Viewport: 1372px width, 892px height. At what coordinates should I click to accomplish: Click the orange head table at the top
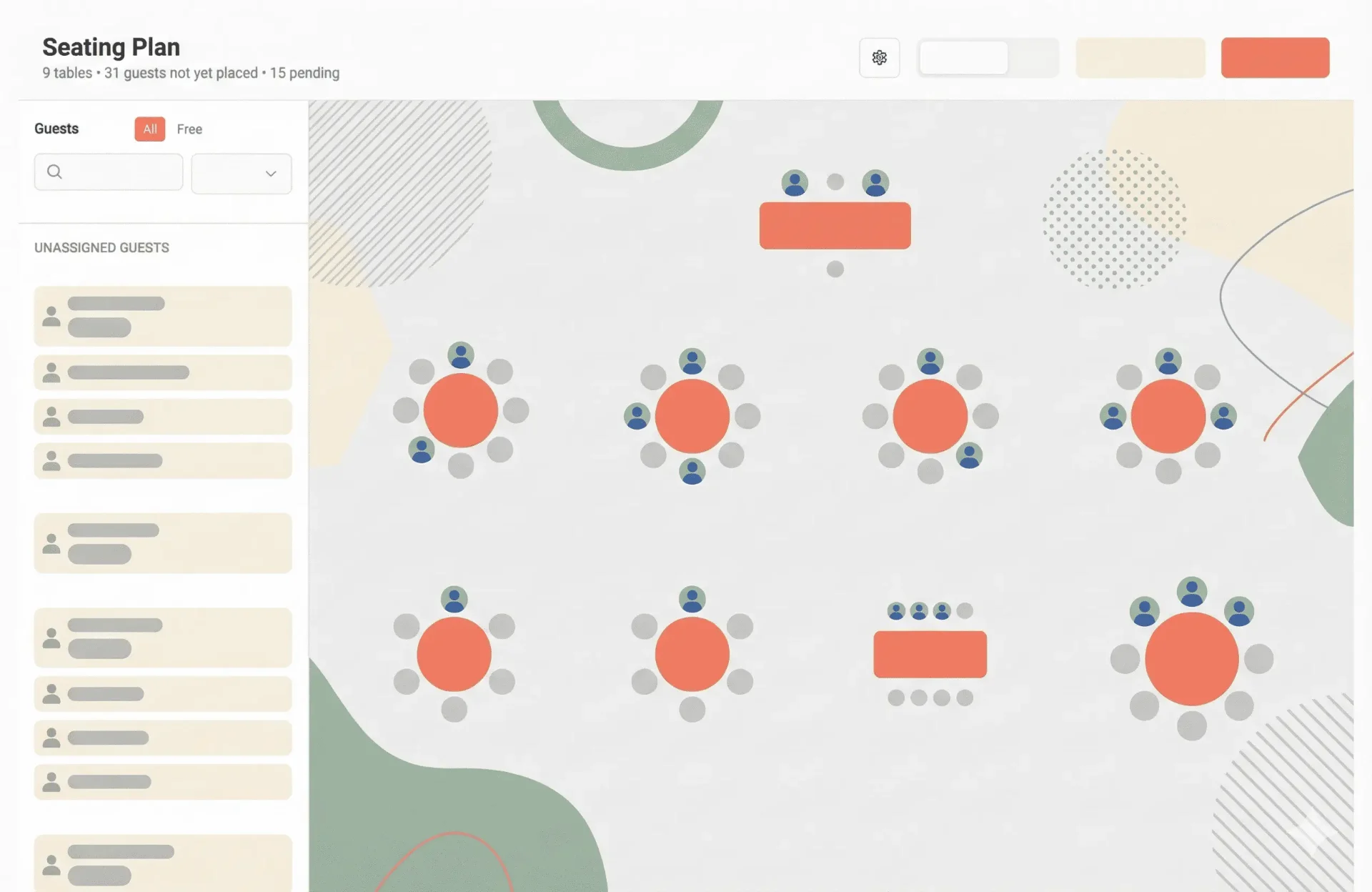coord(835,225)
